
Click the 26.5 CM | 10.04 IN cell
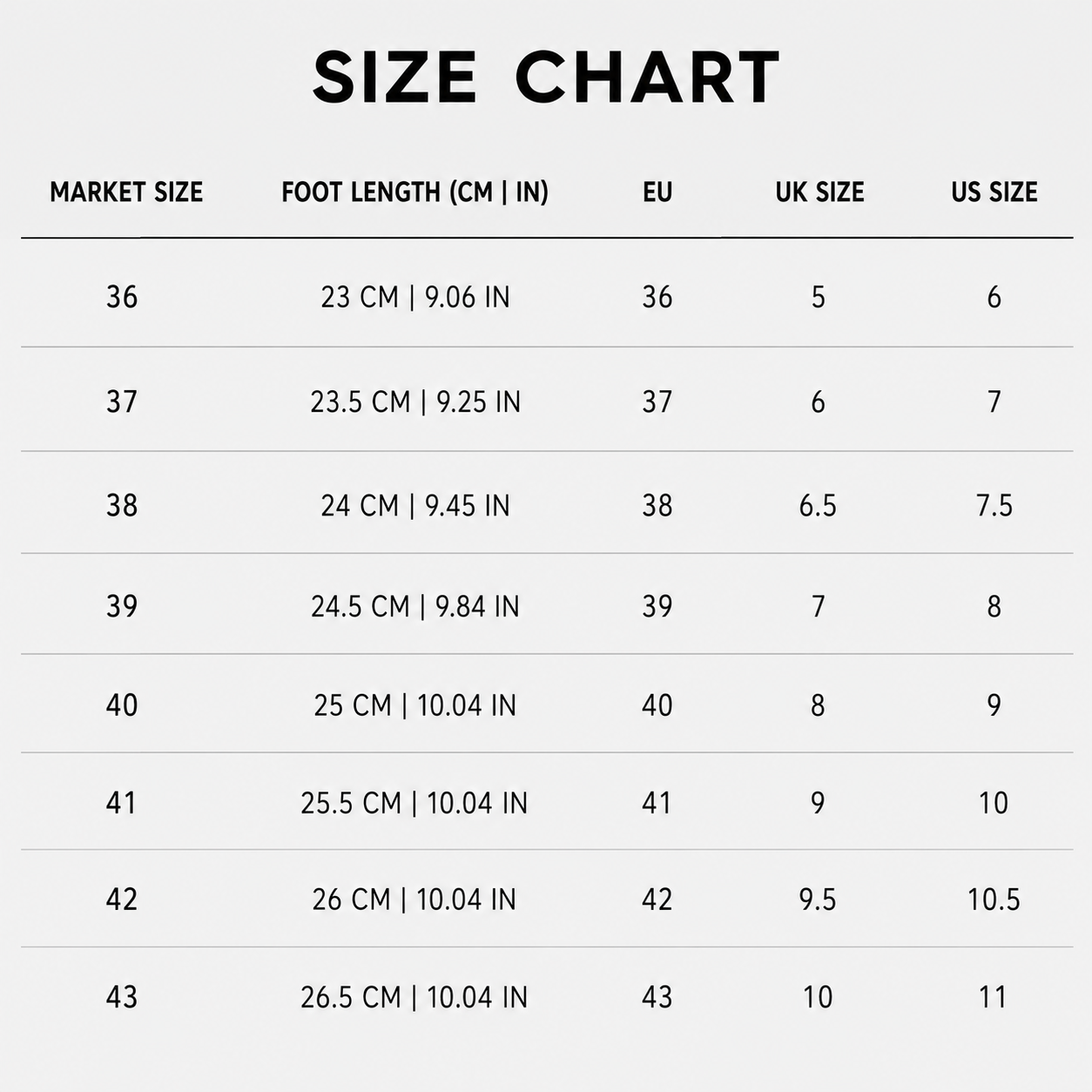point(415,997)
